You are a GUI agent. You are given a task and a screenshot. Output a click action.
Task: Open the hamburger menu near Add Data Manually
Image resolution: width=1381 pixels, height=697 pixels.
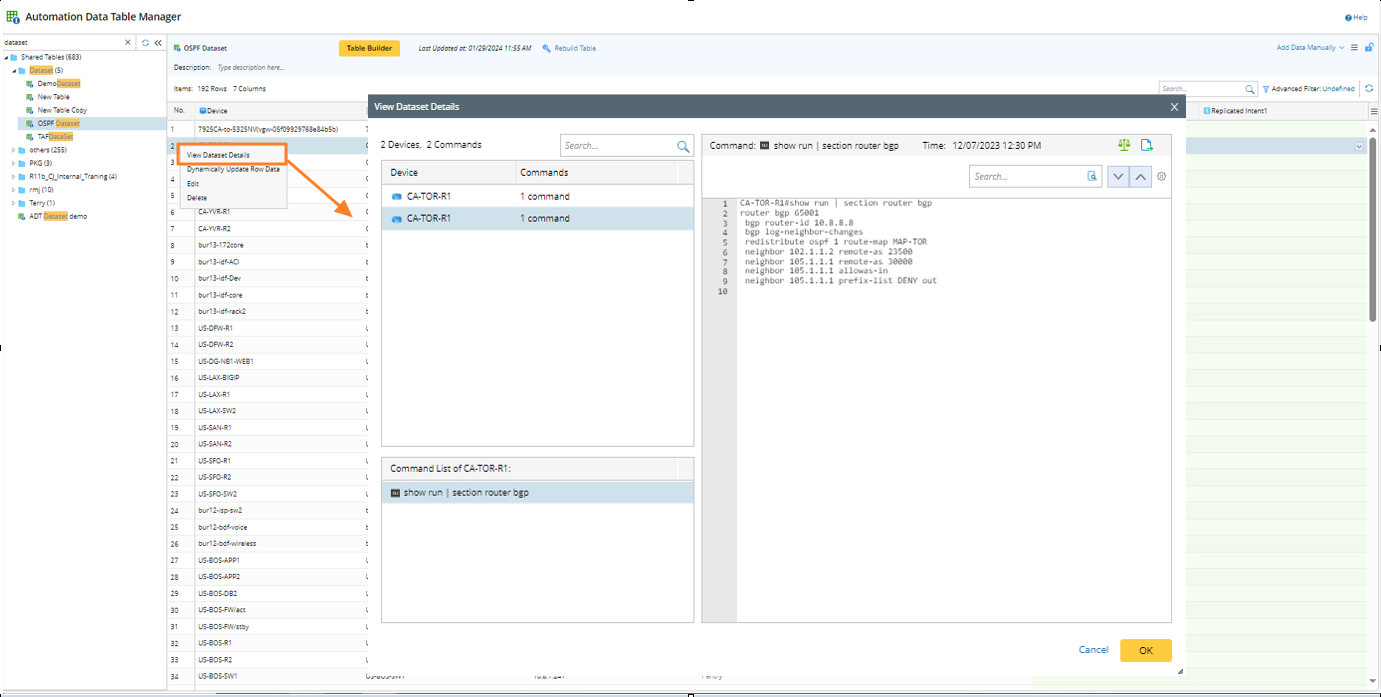1354,48
